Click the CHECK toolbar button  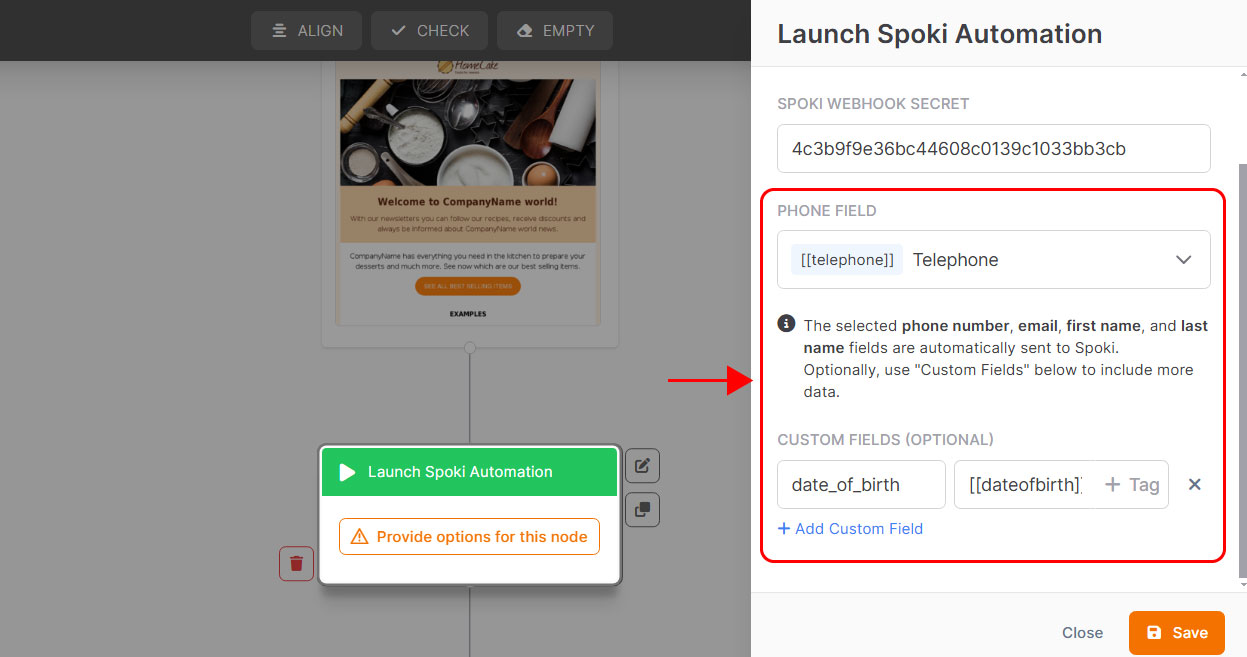[x=429, y=31]
